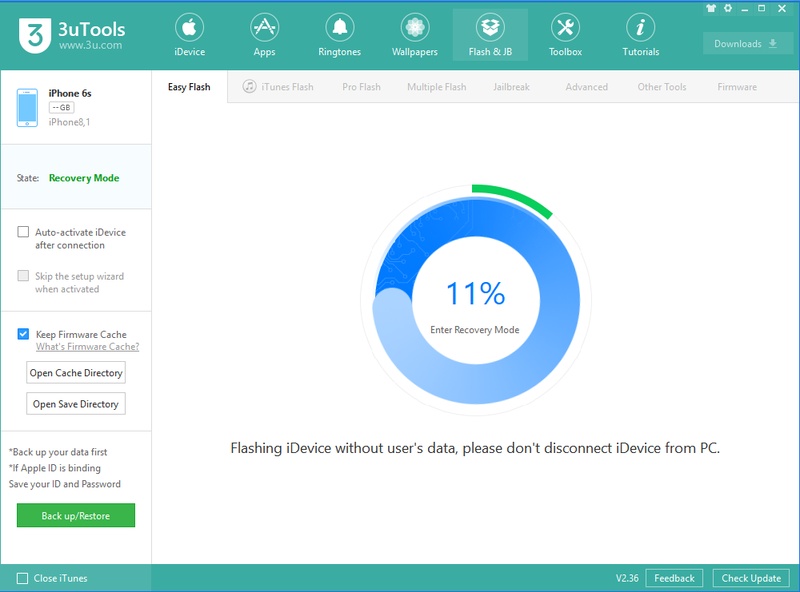800x592 pixels.
Task: Open the Apps section
Action: (x=264, y=36)
